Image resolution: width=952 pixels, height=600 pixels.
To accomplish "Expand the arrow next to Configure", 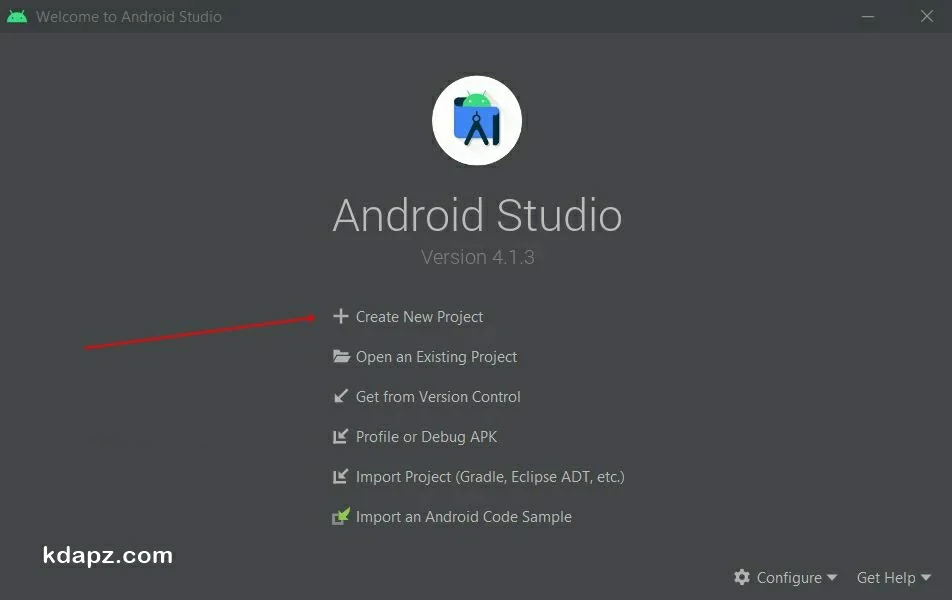I will pos(832,578).
